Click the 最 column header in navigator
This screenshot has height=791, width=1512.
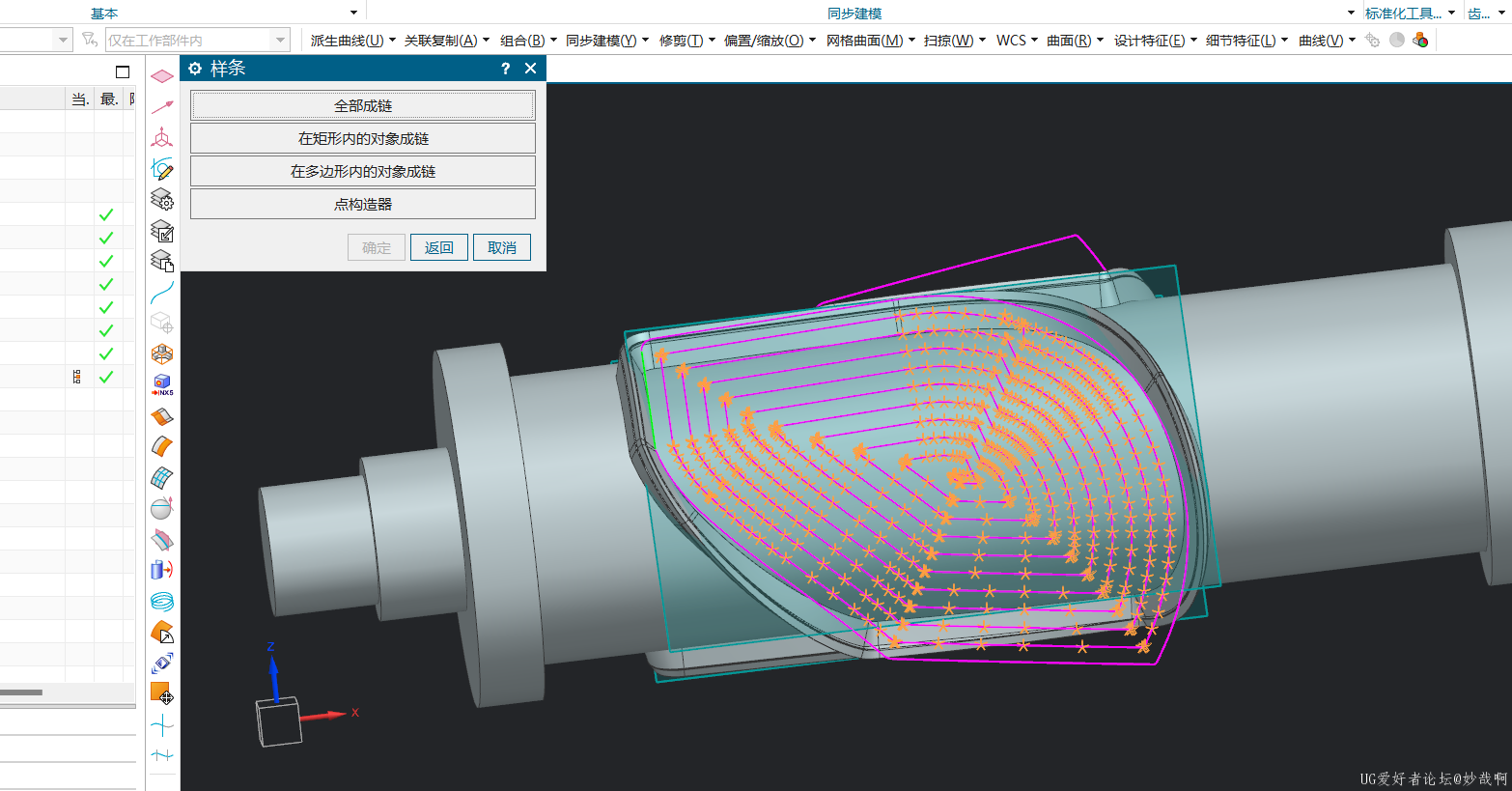(109, 99)
